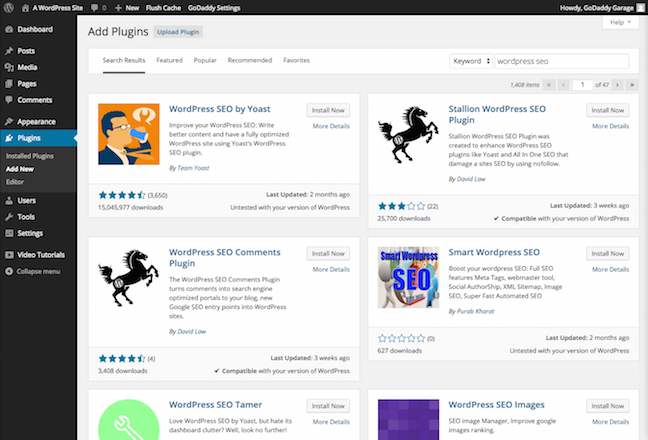Focus the plugin search field
The height and width of the screenshot is (440, 648).
click(x=562, y=61)
